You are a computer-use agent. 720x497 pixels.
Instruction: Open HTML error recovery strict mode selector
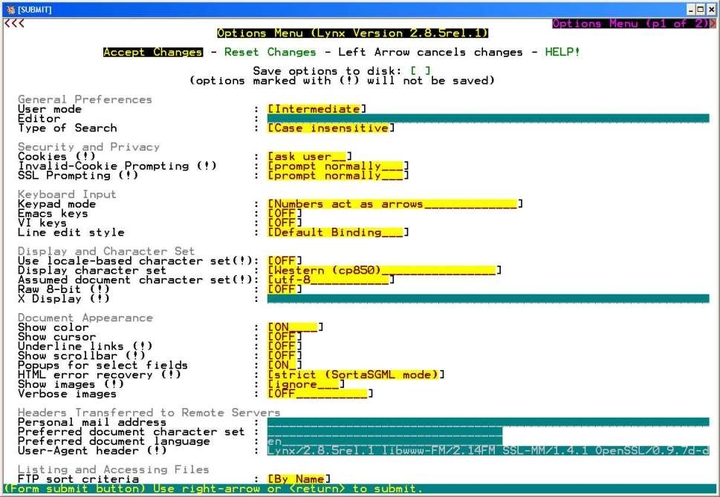pos(356,375)
